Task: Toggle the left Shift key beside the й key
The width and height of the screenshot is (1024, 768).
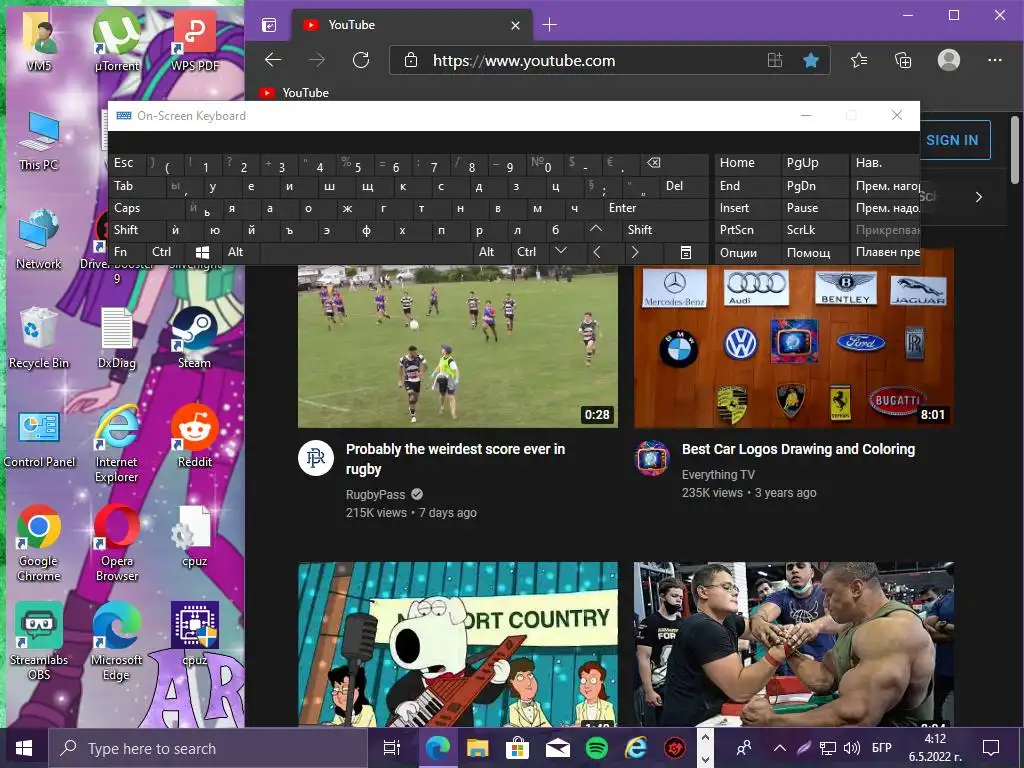Action: click(x=136, y=231)
